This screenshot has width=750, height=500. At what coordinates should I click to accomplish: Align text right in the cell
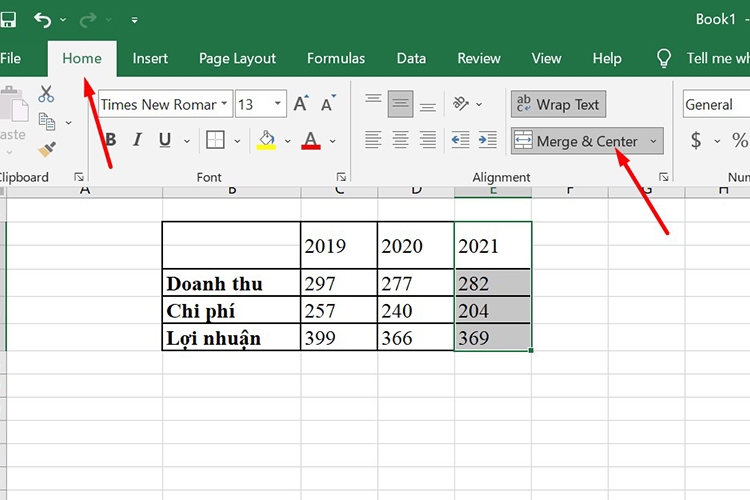tap(428, 140)
